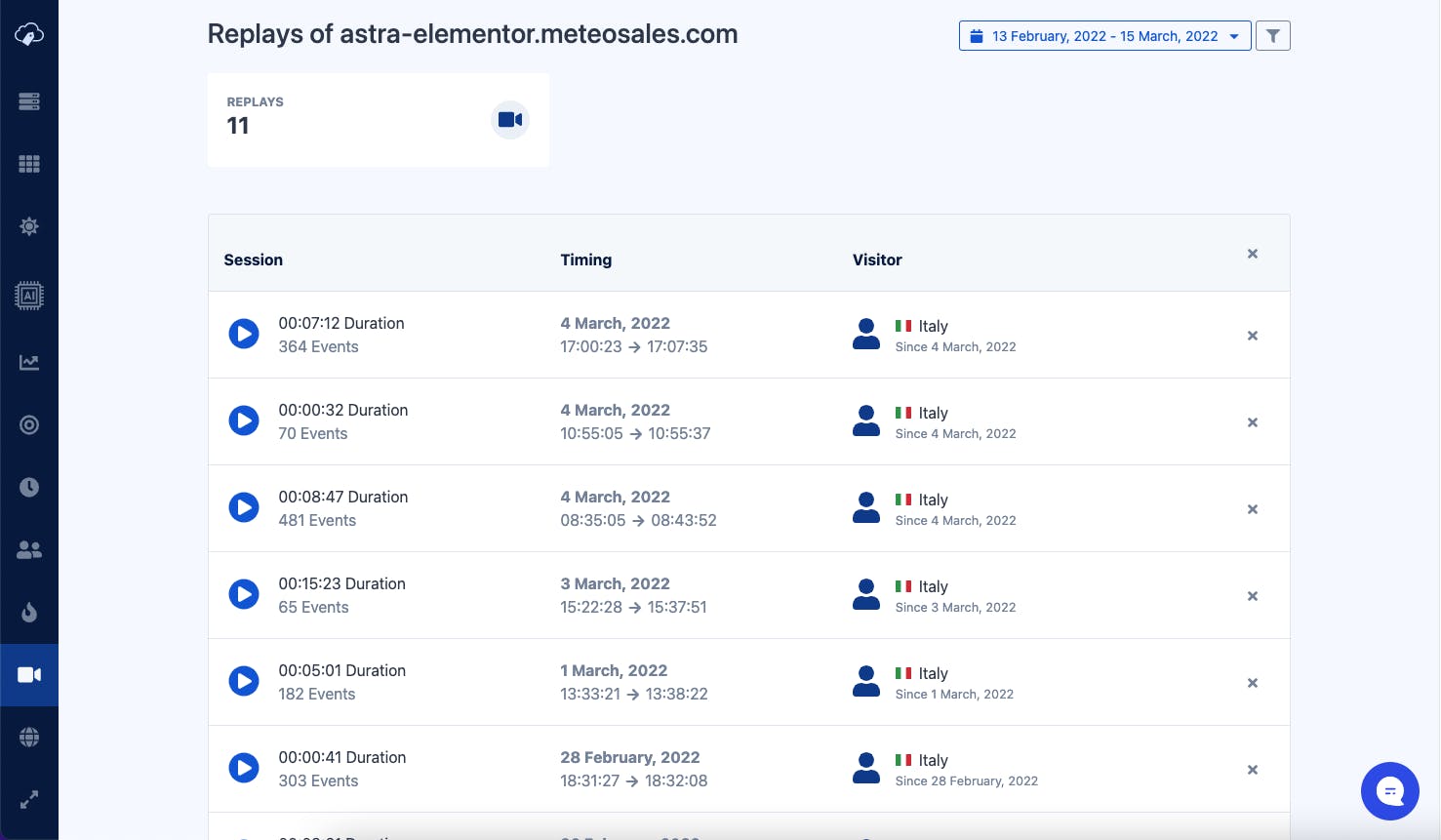Click the cloud logo at sidebar top
This screenshot has width=1441, height=840.
29,35
